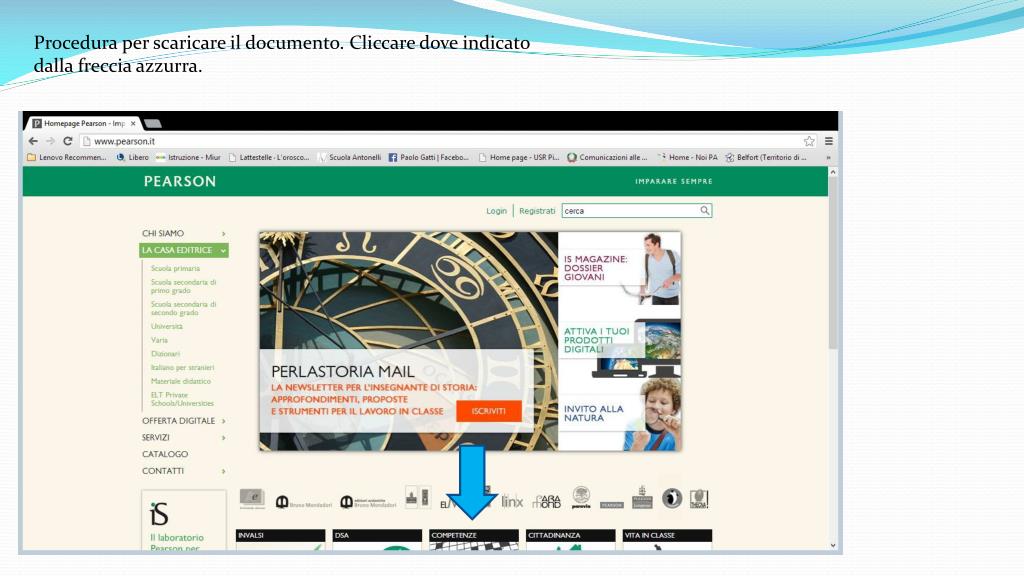1024x576 pixels.
Task: Click the page scrollbar down arrow
Action: (x=833, y=545)
